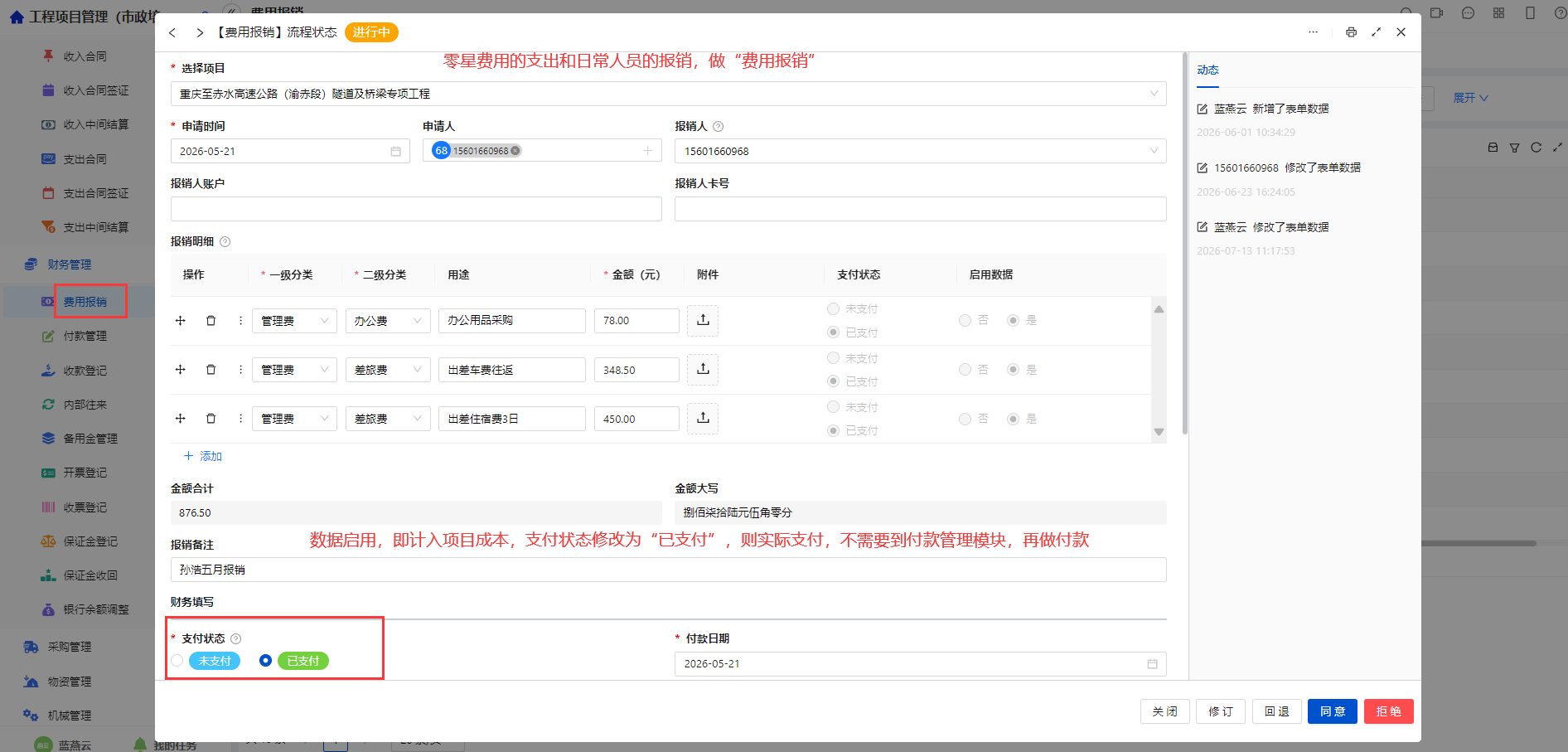Choose 未支付 in 财务填写 支付状态
Image resolution: width=1568 pixels, height=752 pixels.
point(177,661)
